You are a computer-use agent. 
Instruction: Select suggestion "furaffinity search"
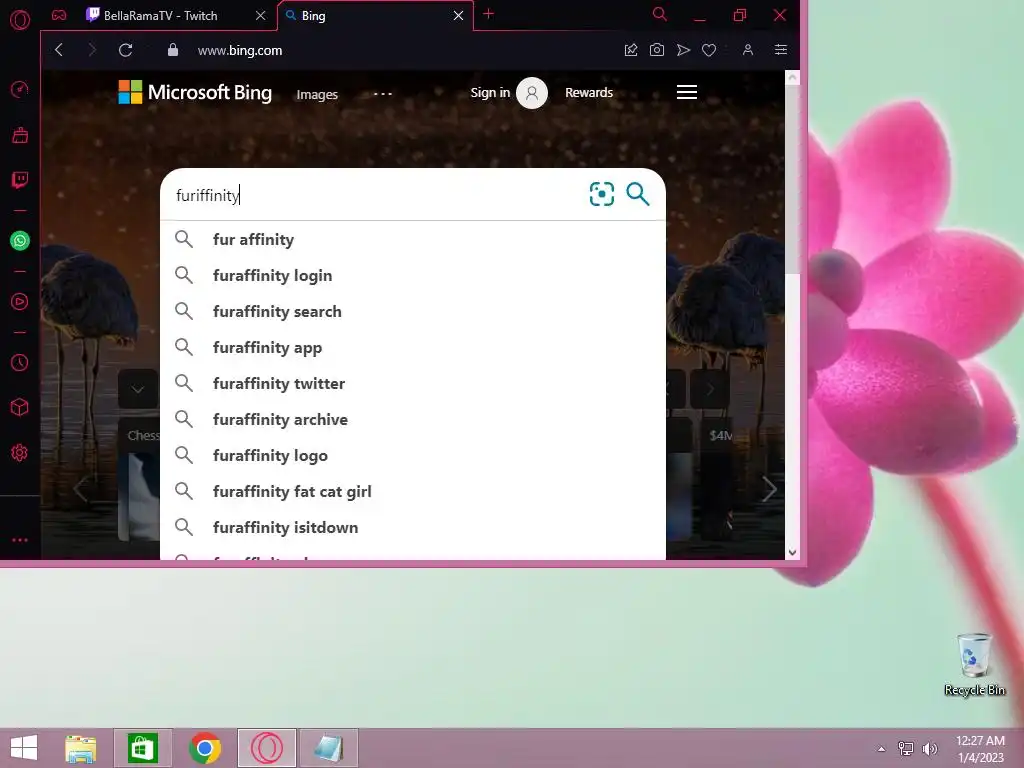click(413, 312)
